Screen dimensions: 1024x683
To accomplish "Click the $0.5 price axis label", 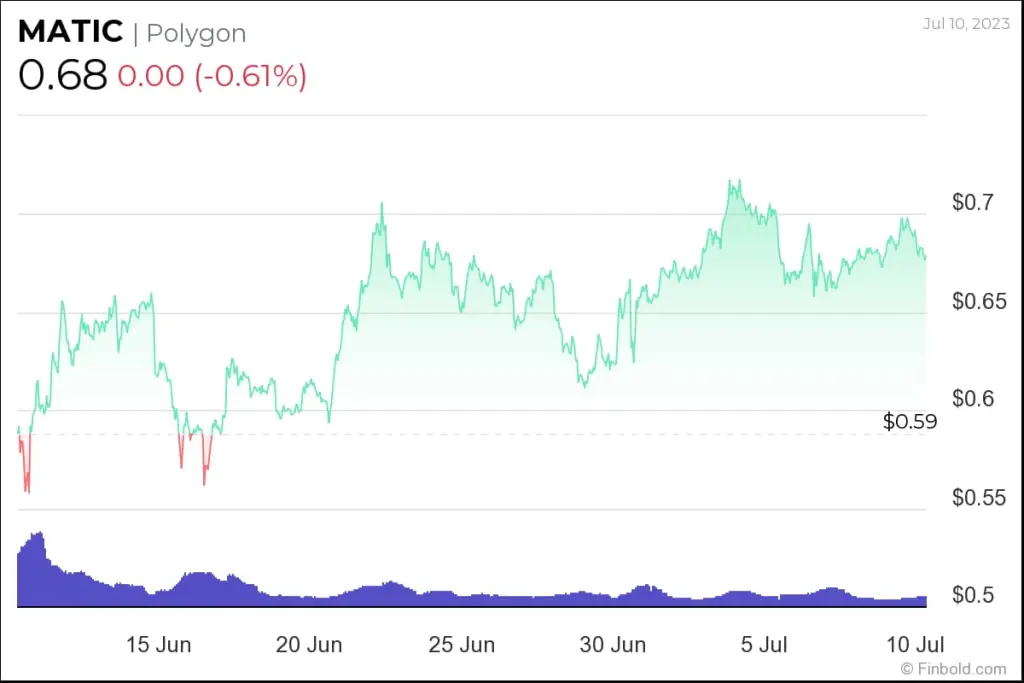I will click(x=973, y=596).
